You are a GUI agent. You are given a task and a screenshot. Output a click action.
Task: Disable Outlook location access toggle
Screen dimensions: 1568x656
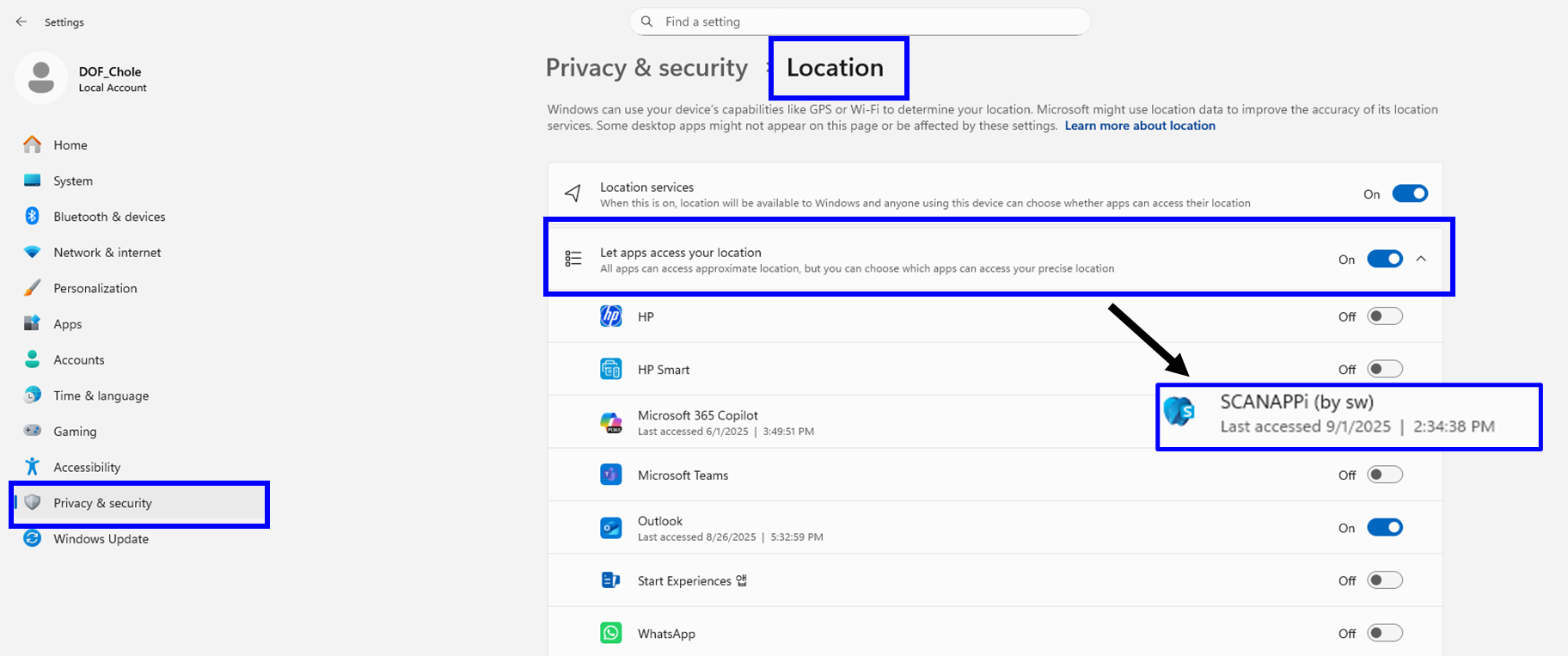click(1384, 528)
